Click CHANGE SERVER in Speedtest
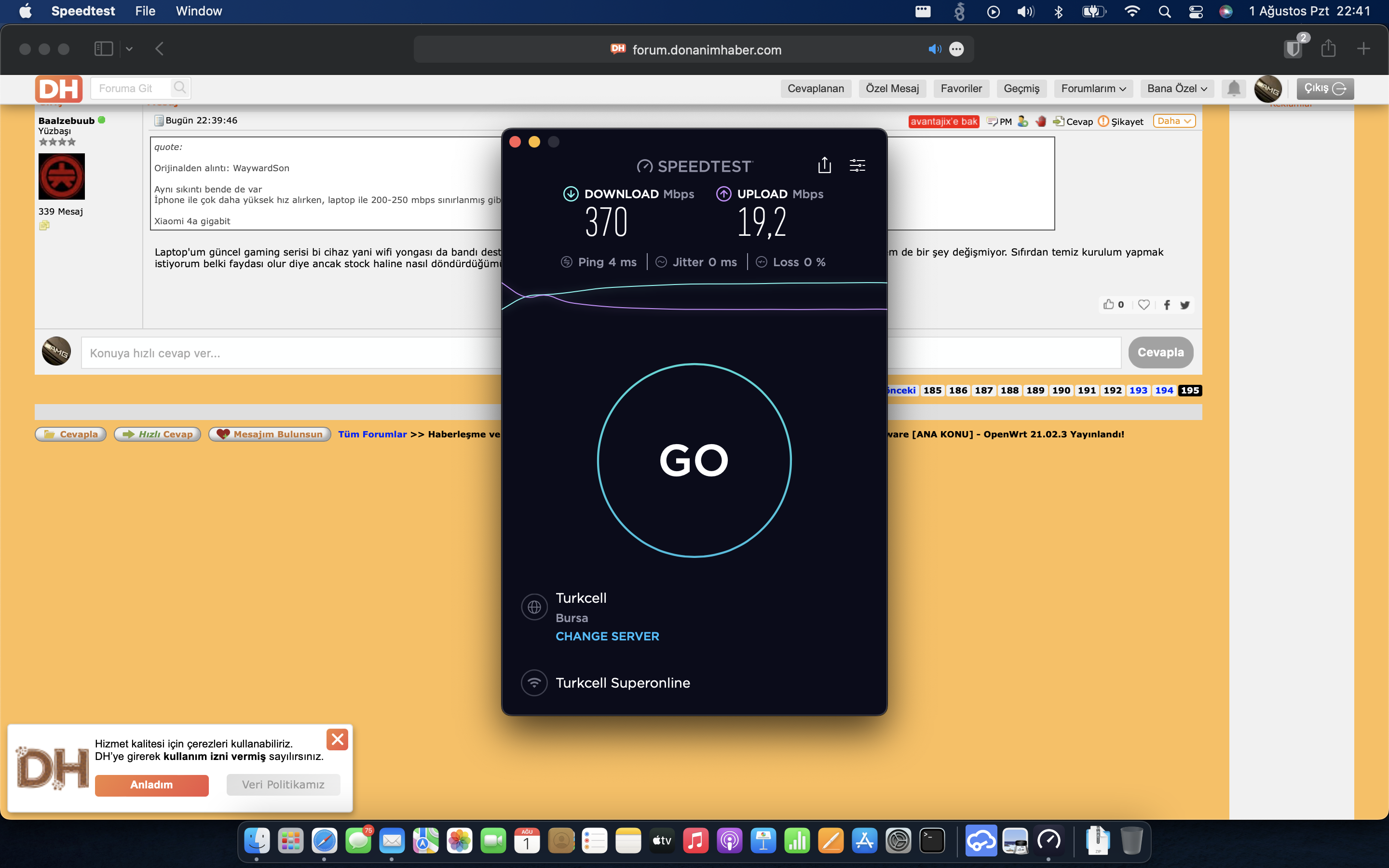The height and width of the screenshot is (868, 1389). click(607, 636)
